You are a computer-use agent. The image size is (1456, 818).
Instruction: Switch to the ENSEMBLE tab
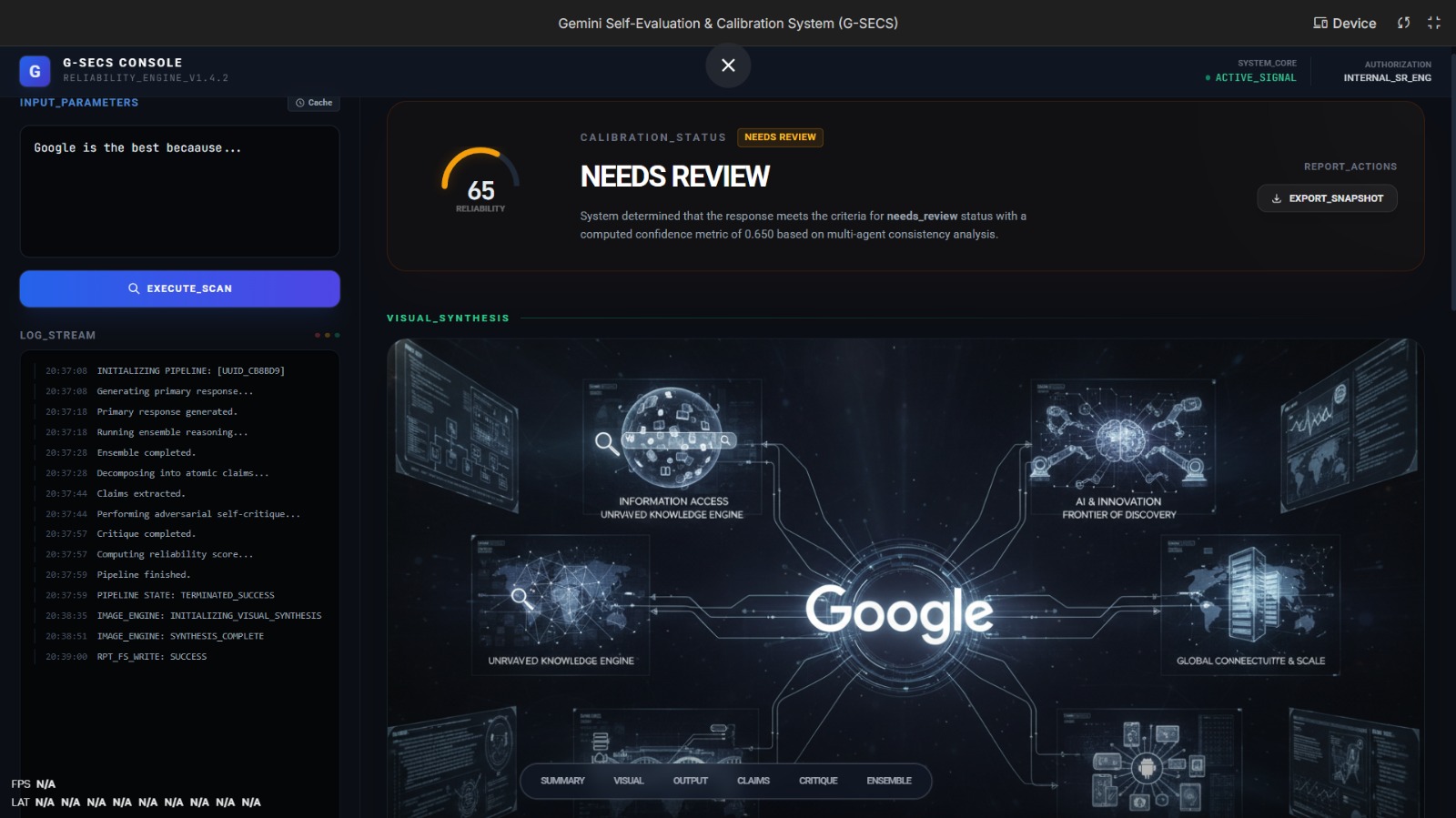tap(889, 781)
